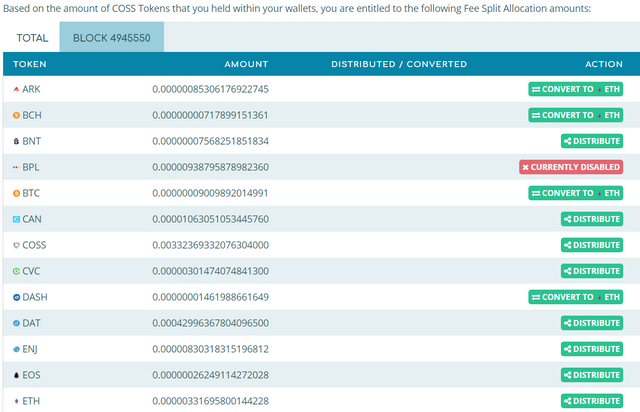Click the BCH token logo icon
Image resolution: width=640 pixels, height=412 pixels.
click(16, 115)
